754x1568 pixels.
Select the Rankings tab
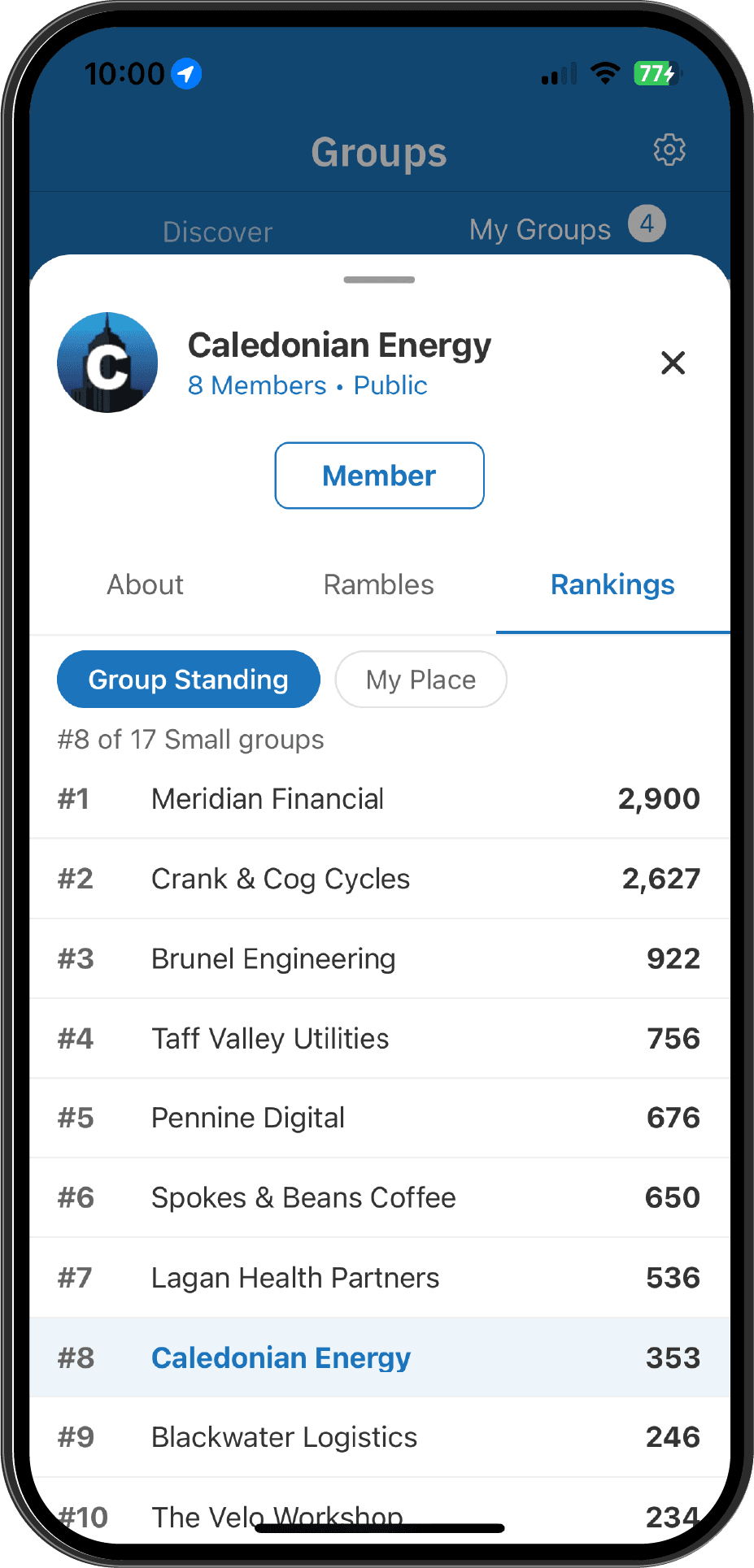coord(613,584)
